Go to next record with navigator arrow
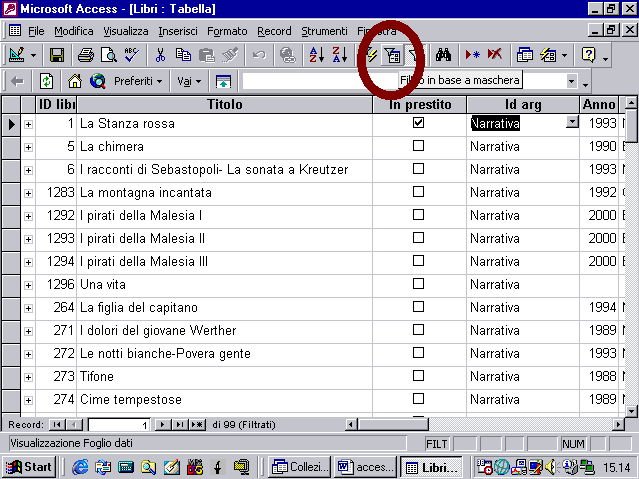The width and height of the screenshot is (639, 479). pos(162,425)
